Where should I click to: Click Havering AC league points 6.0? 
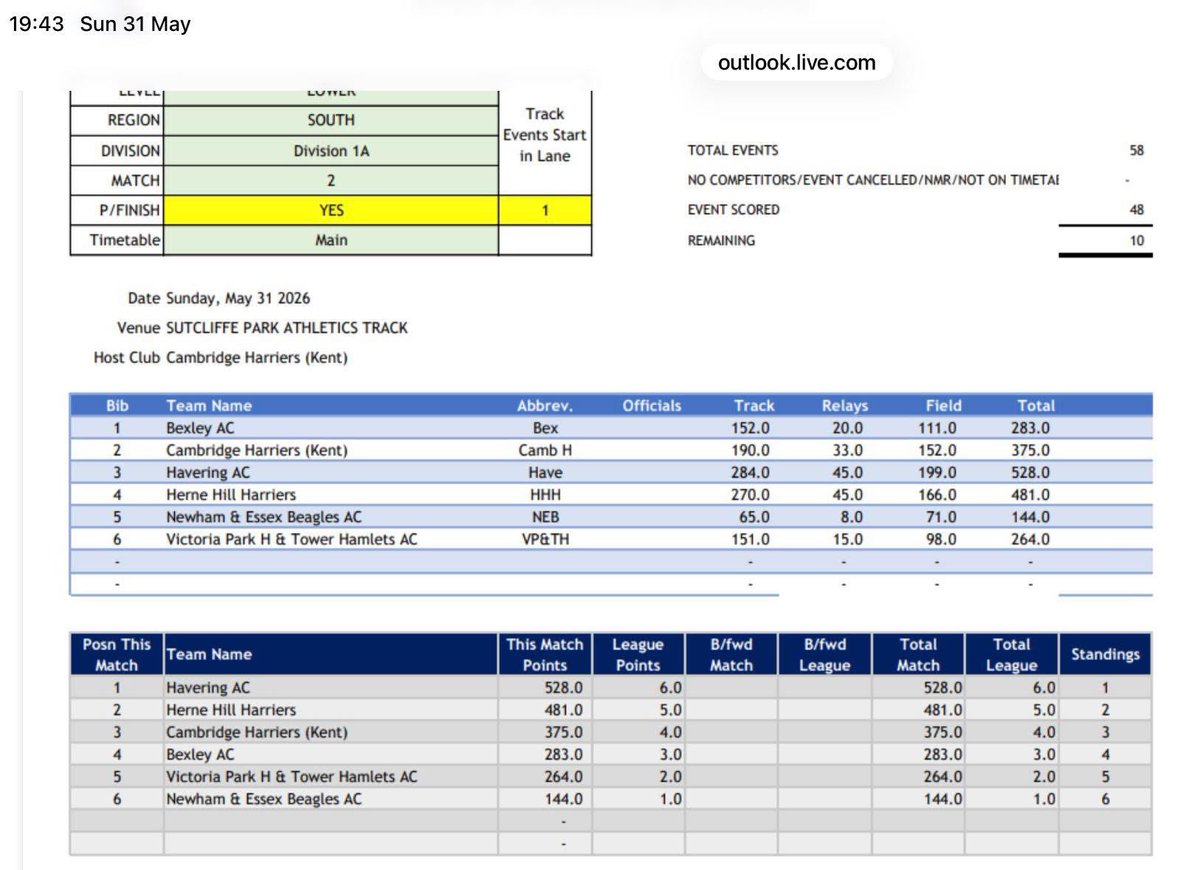(670, 688)
